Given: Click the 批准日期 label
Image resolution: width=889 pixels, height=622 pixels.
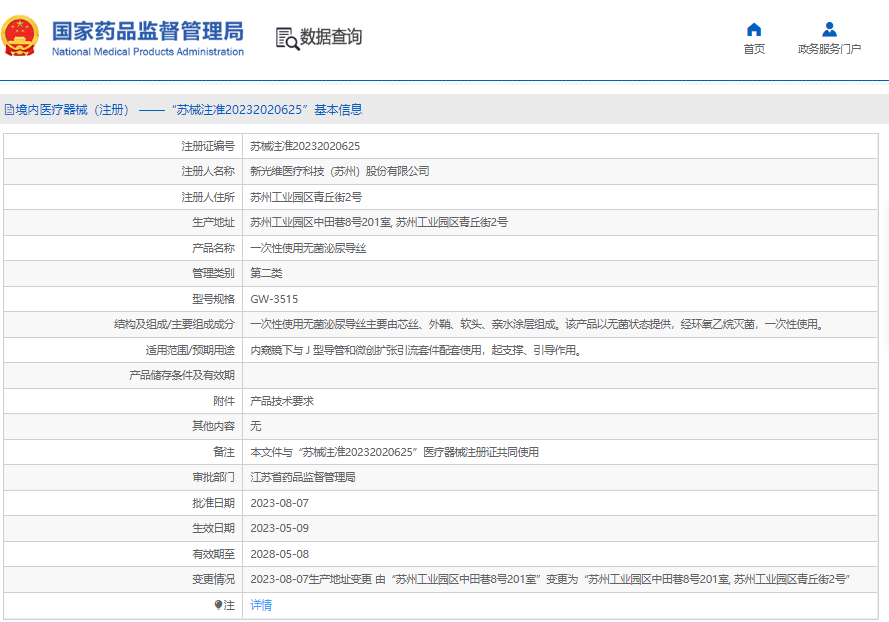Looking at the screenshot, I should coord(213,503).
